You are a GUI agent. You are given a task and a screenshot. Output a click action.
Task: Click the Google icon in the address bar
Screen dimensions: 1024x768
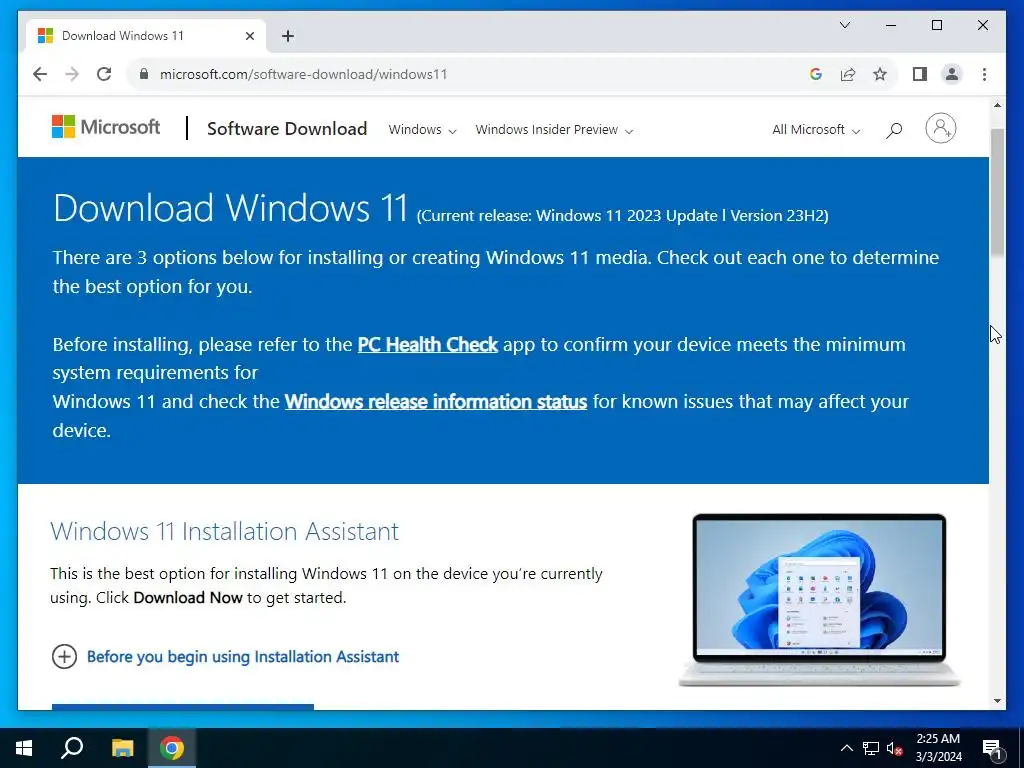point(815,74)
